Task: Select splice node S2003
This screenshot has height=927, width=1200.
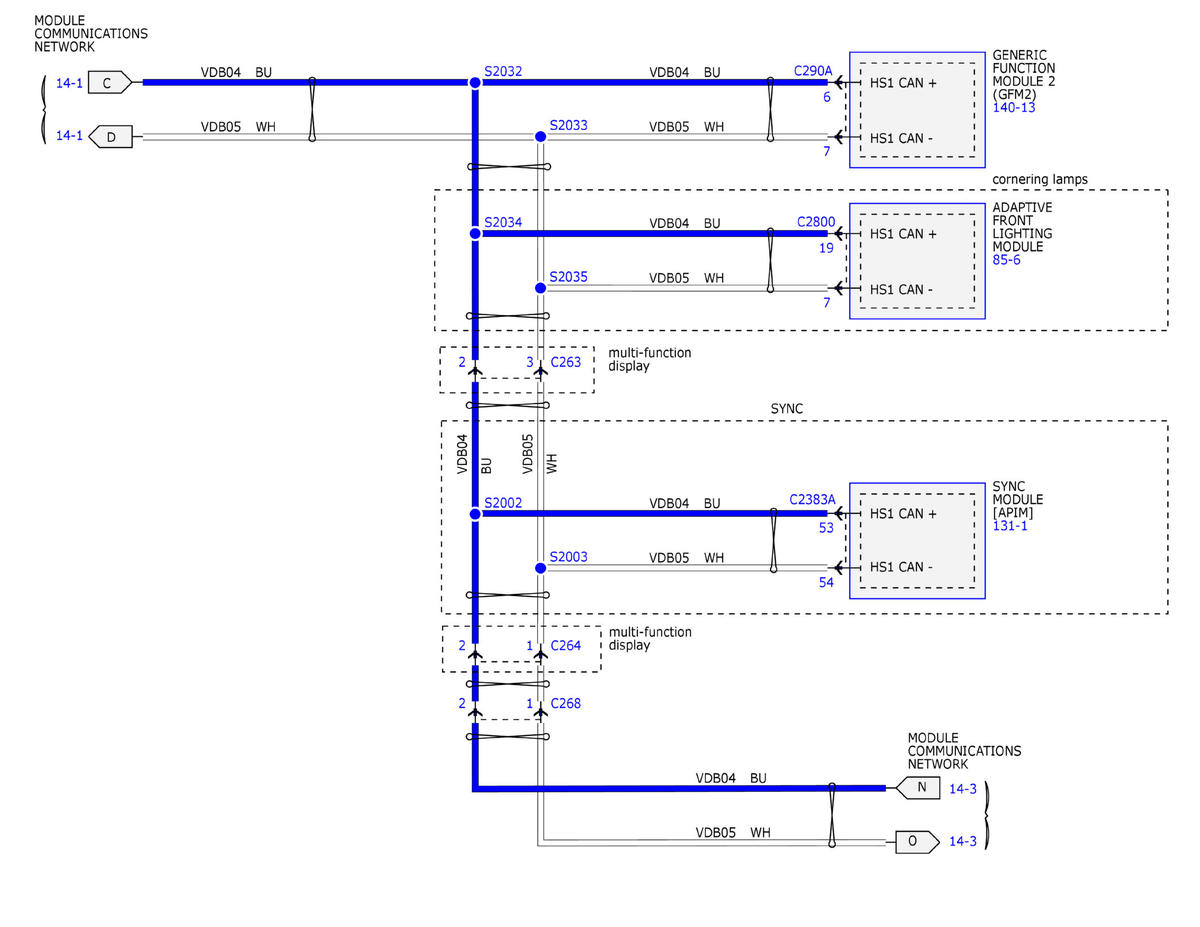Action: pos(540,568)
